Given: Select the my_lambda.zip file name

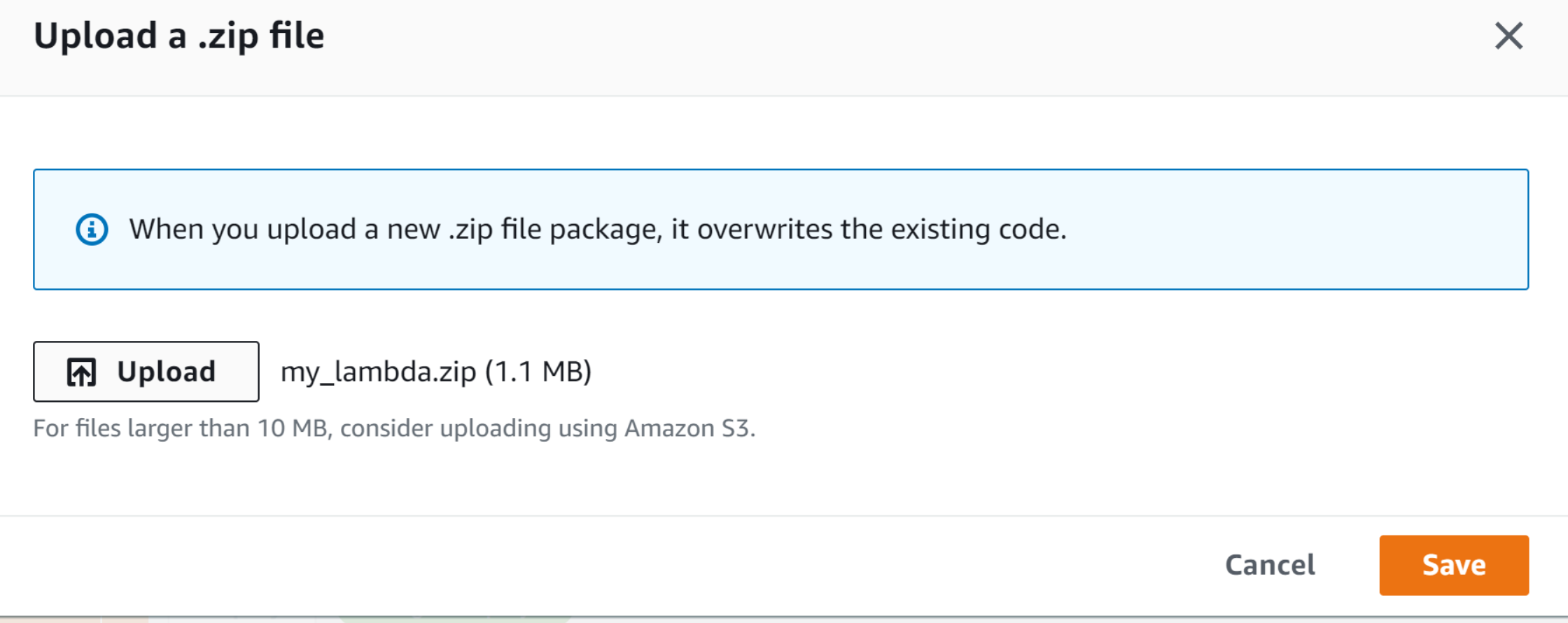Looking at the screenshot, I should point(378,372).
